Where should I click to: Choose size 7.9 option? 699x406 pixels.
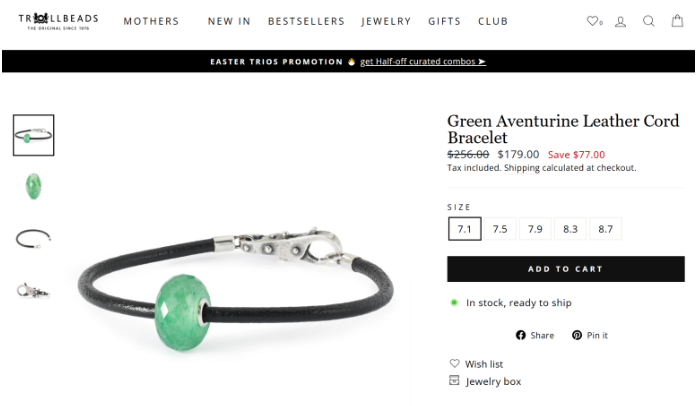point(535,229)
